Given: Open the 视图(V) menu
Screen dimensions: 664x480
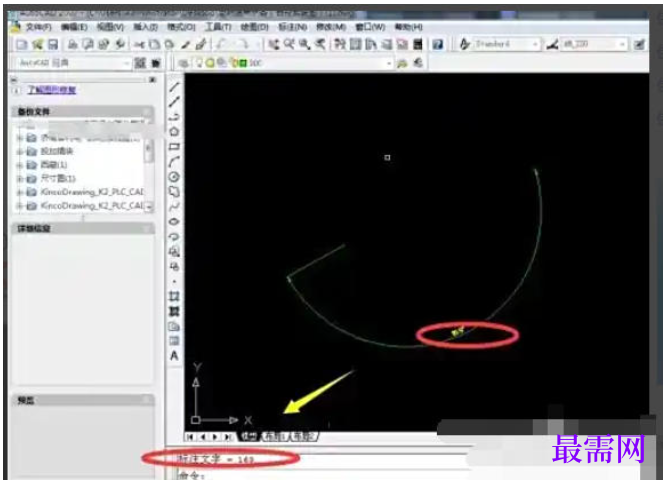Looking at the screenshot, I should (110, 27).
